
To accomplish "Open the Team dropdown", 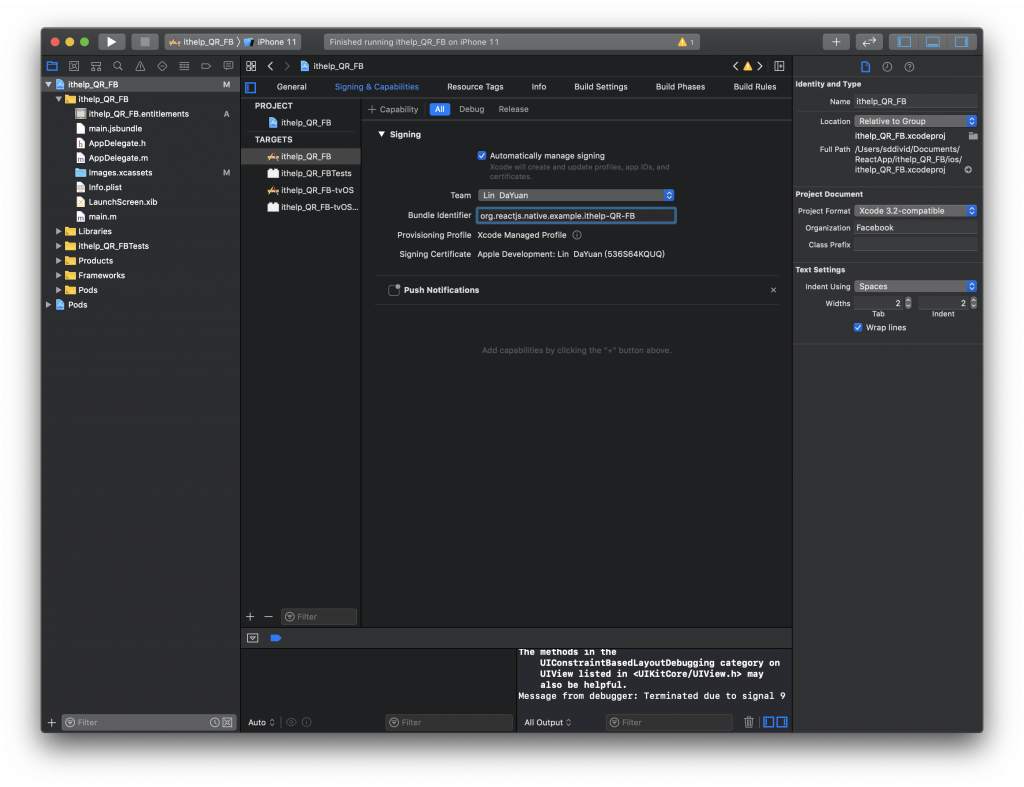I will 576,195.
